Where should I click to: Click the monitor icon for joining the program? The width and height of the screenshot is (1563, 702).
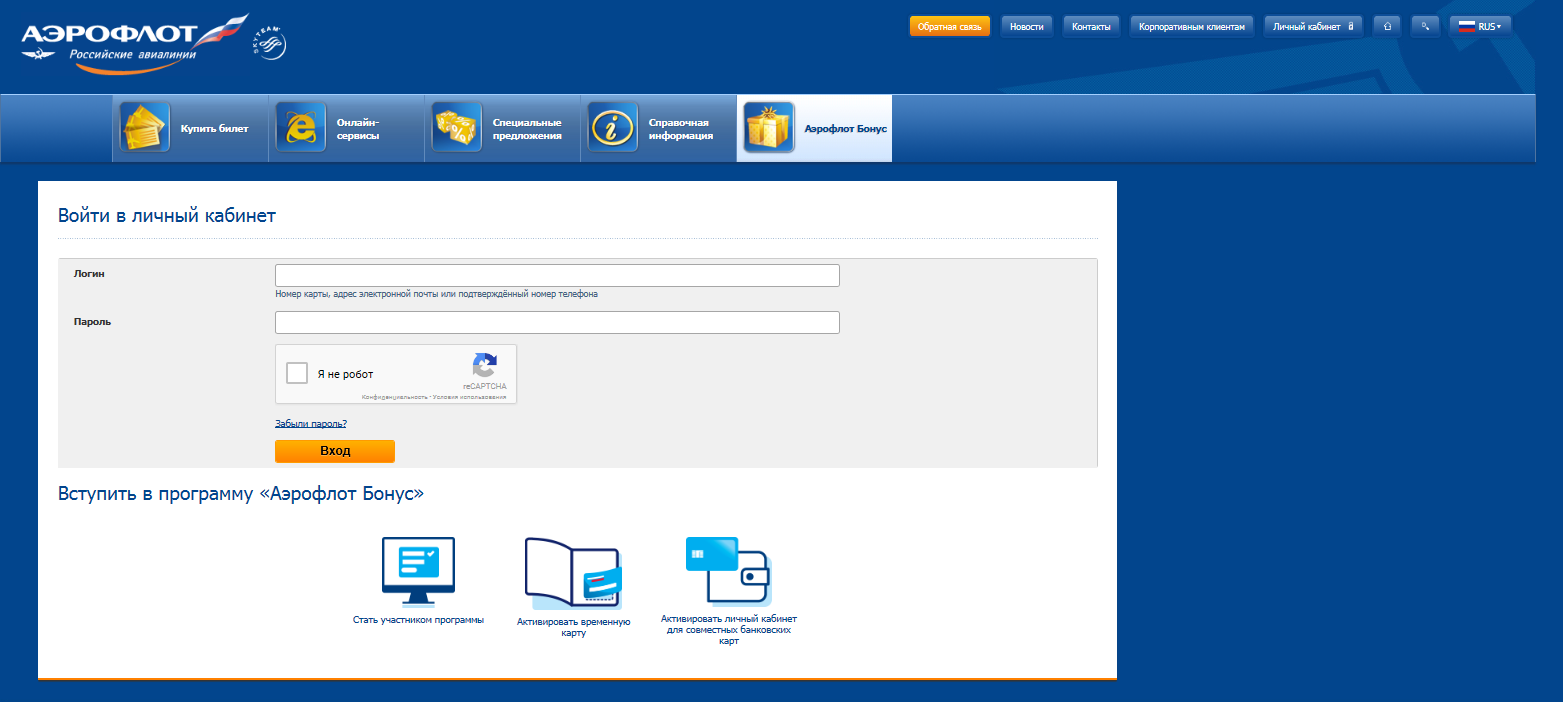(x=418, y=571)
